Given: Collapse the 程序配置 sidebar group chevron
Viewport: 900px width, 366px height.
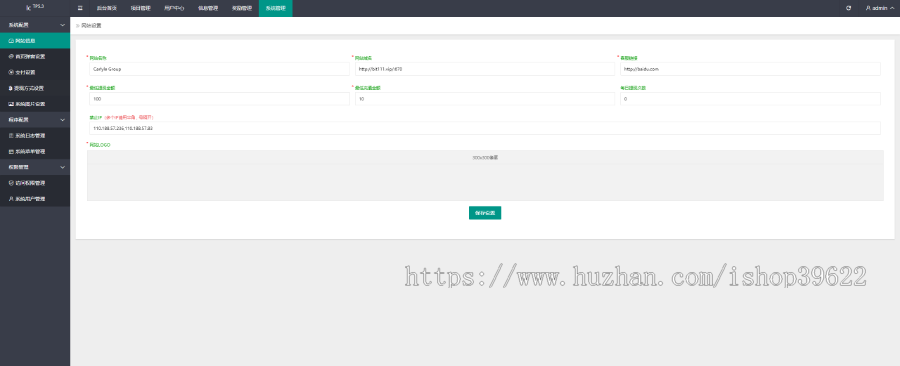Looking at the screenshot, I should click(x=62, y=120).
